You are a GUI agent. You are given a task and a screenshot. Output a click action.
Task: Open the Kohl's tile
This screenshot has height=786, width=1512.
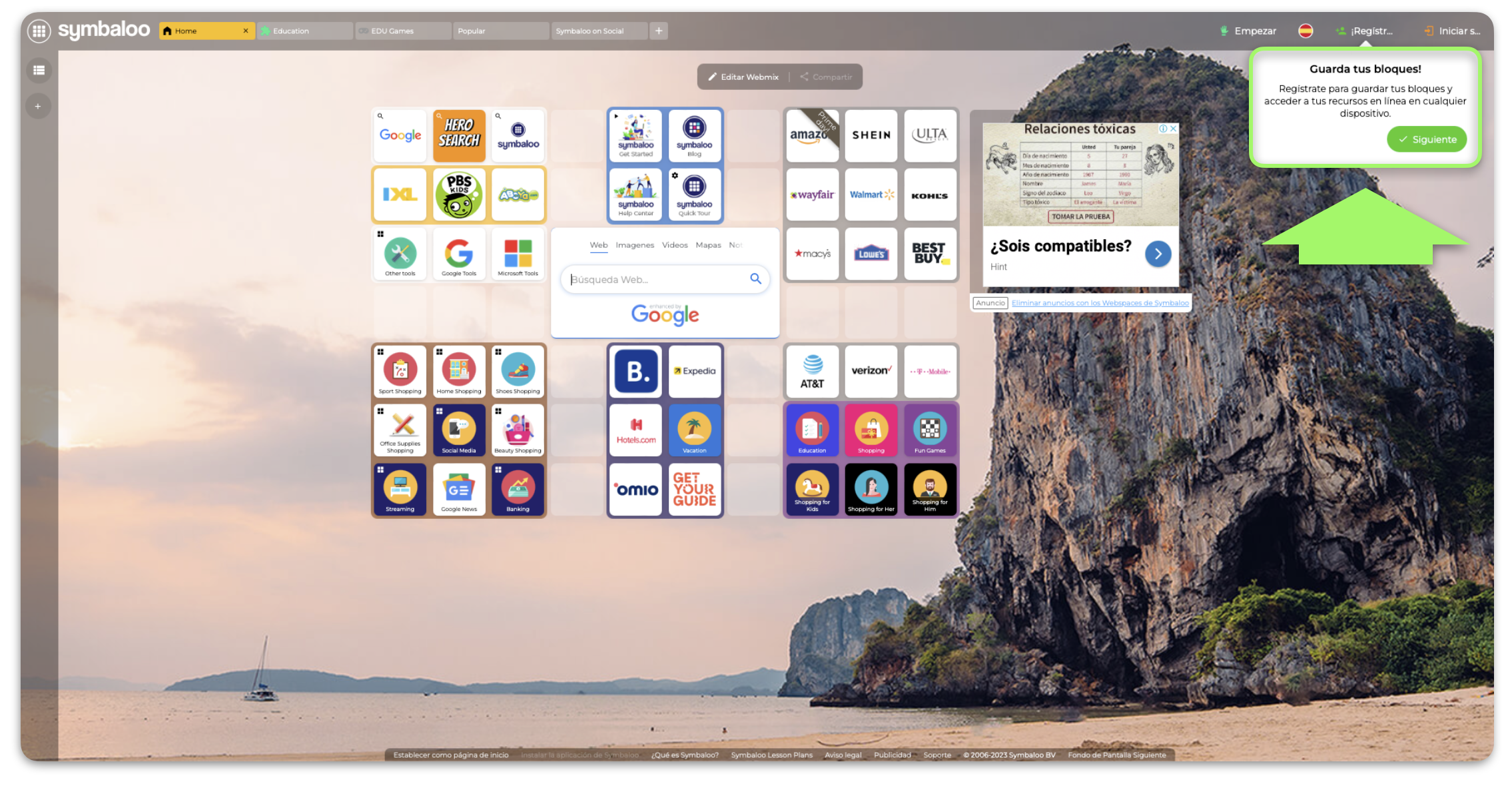click(930, 195)
